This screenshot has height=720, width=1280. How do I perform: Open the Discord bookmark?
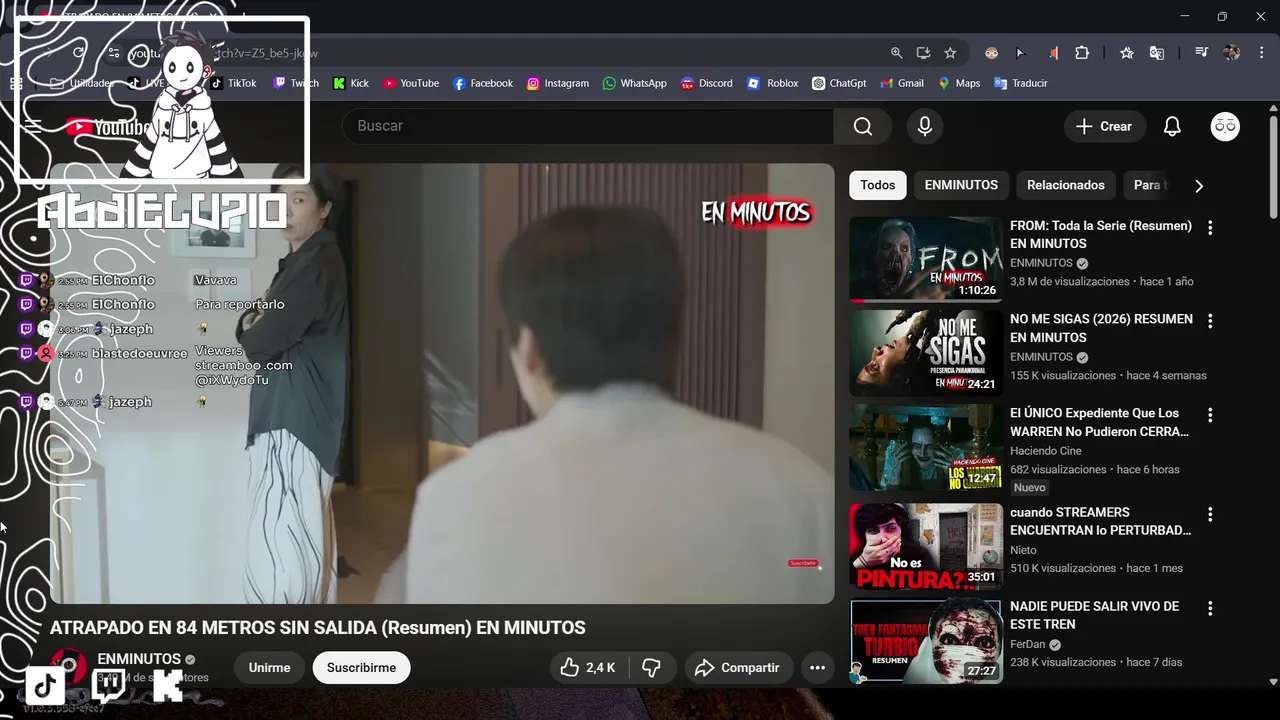(707, 83)
